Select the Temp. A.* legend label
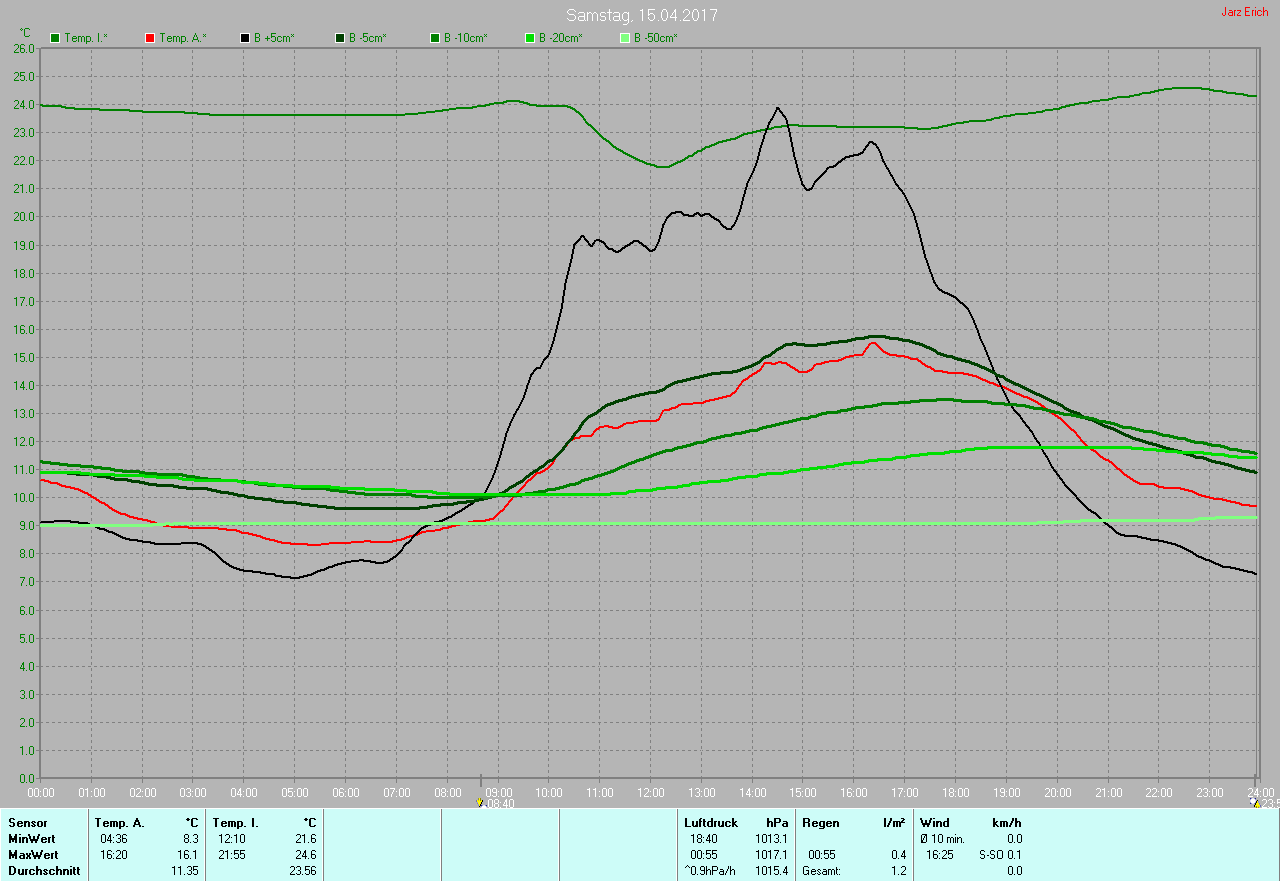1280x881 pixels. tap(182, 38)
